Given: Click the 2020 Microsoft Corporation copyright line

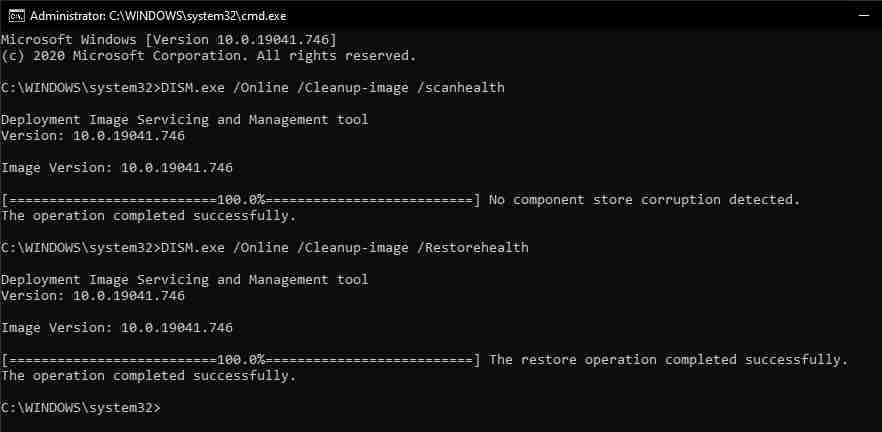Looking at the screenshot, I should [208, 55].
